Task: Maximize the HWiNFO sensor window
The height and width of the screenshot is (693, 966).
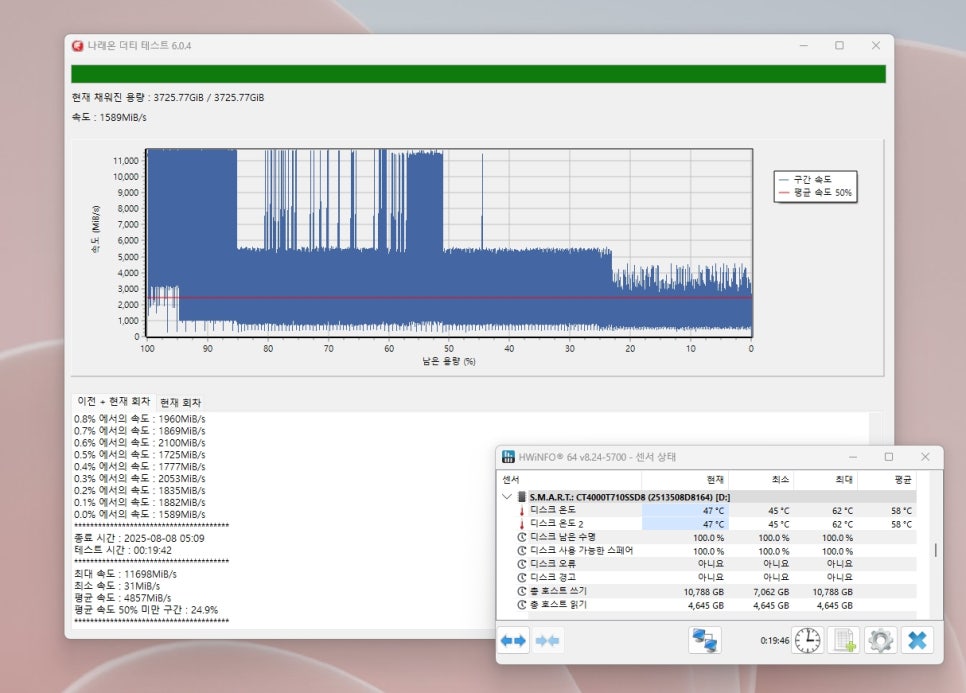Action: pos(888,456)
